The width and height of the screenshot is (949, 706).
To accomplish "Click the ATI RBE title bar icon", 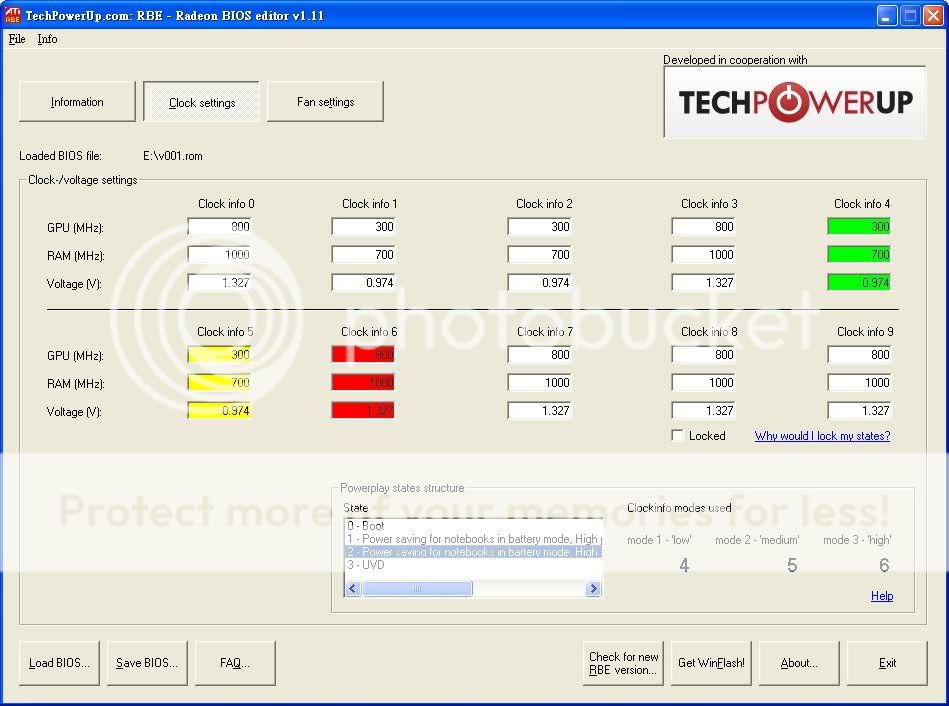I will pos(13,15).
